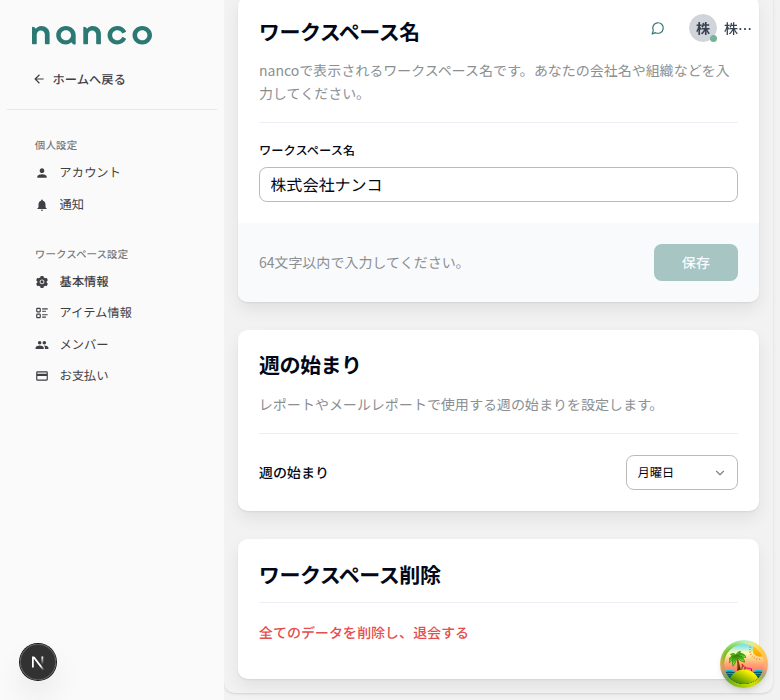Click the back arrow beside ホームへ戻る
Screen dimensions: 780x700
click(x=39, y=79)
